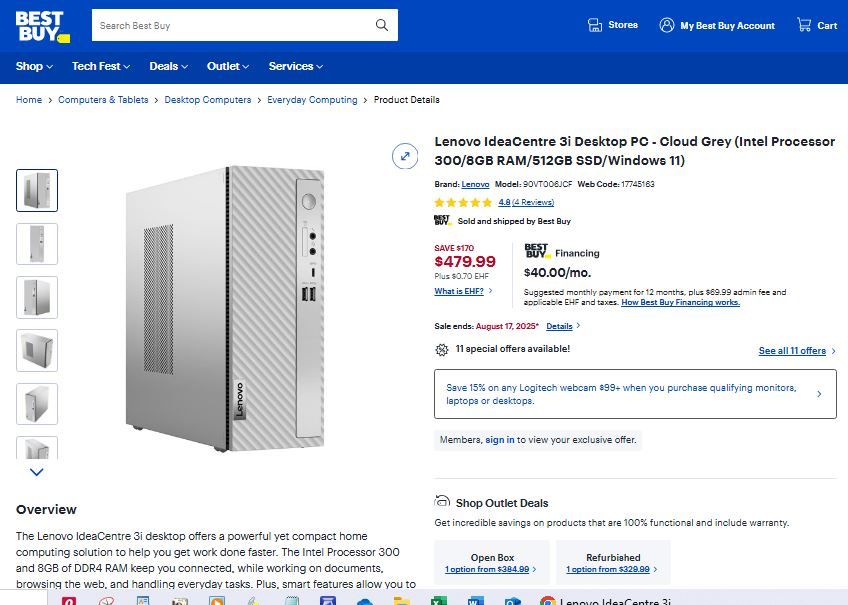
Task: Expand the Shop dropdown menu
Action: point(33,66)
